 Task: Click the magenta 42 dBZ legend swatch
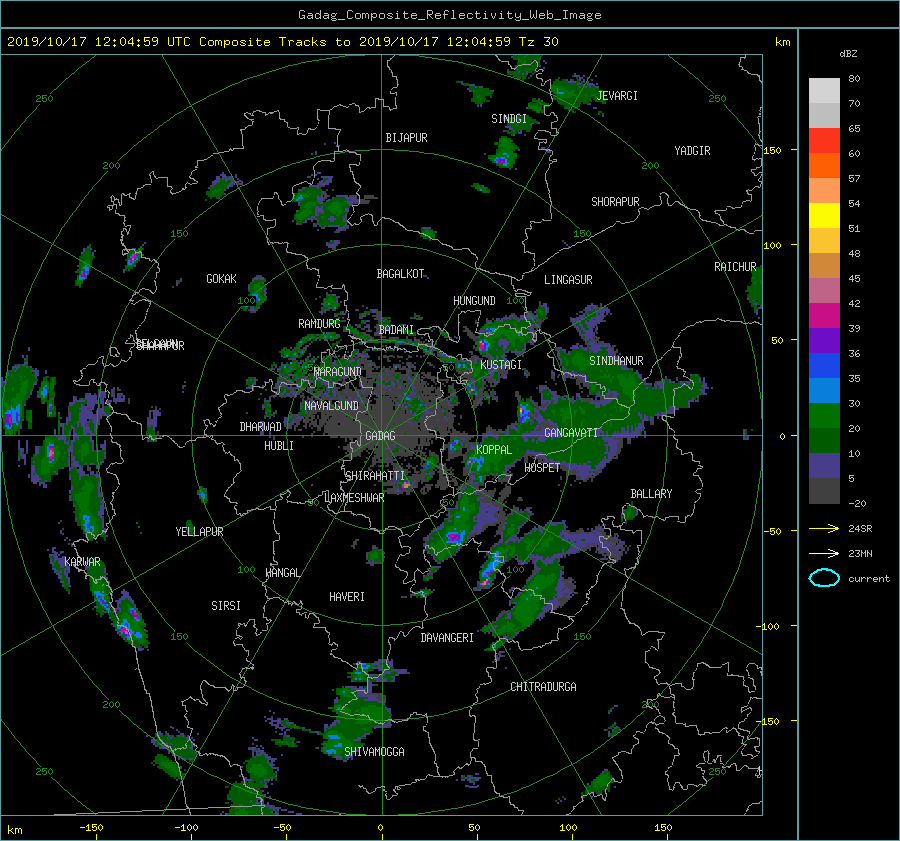[x=824, y=315]
